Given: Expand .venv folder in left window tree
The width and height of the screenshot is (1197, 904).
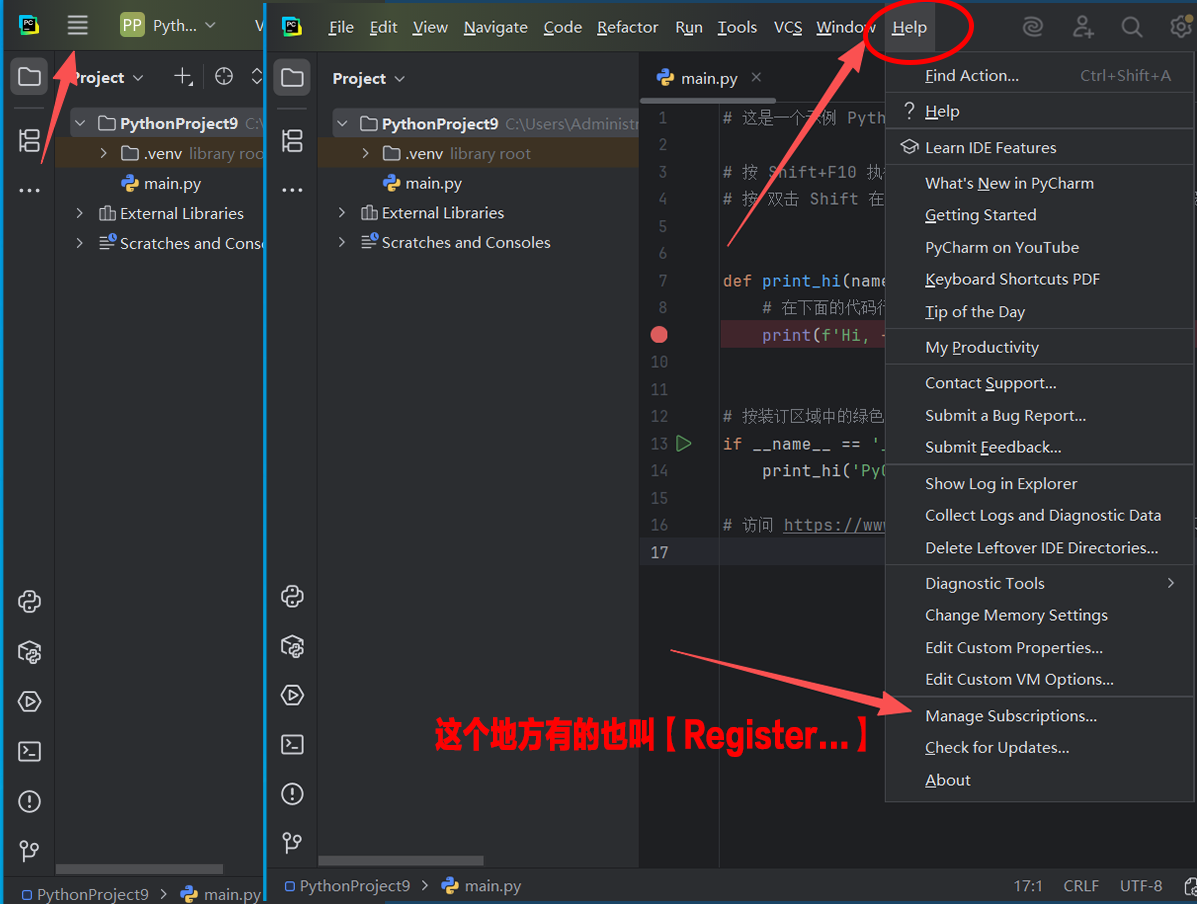Looking at the screenshot, I should [x=104, y=153].
